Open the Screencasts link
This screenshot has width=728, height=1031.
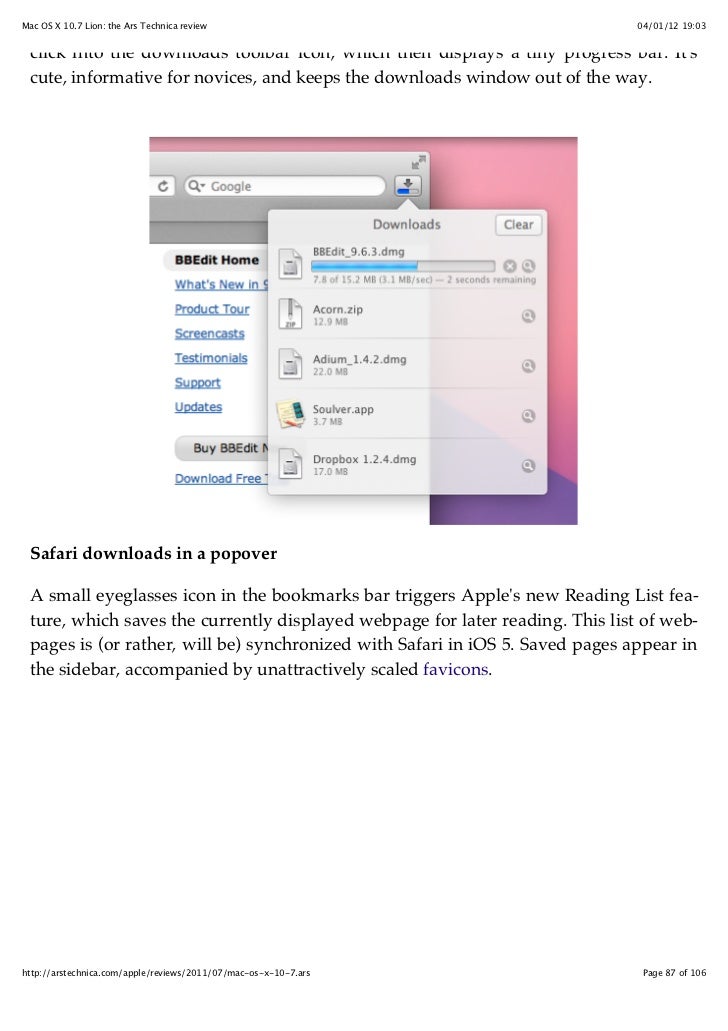pos(209,333)
